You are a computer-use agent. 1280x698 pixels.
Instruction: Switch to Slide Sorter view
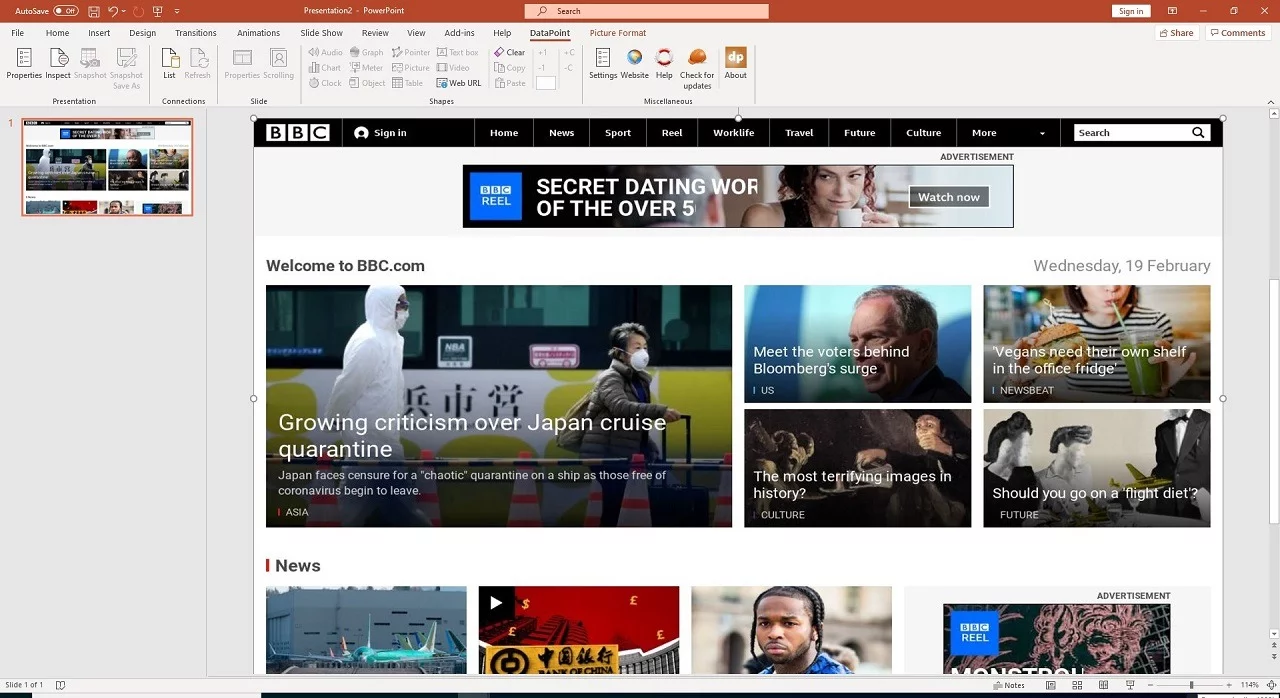[1077, 685]
